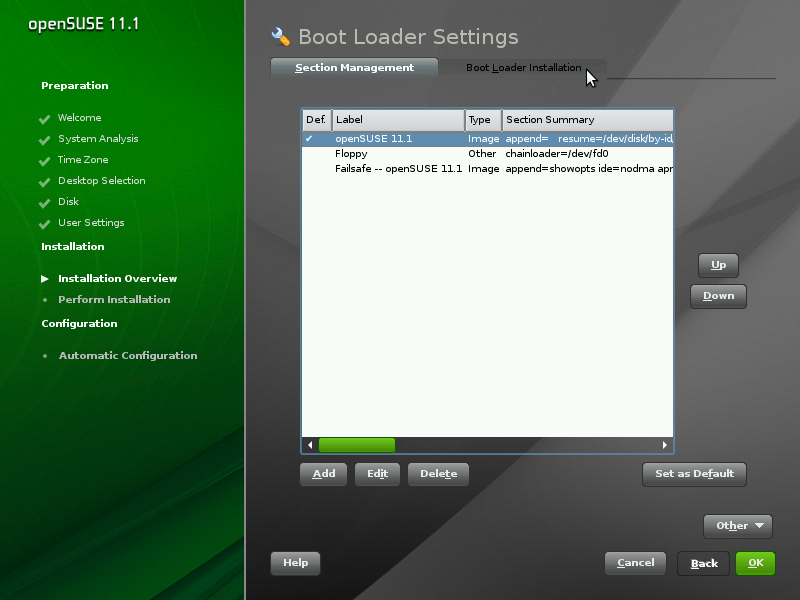Click the chainloader=/dev/fd0 summary cell

click(557, 154)
